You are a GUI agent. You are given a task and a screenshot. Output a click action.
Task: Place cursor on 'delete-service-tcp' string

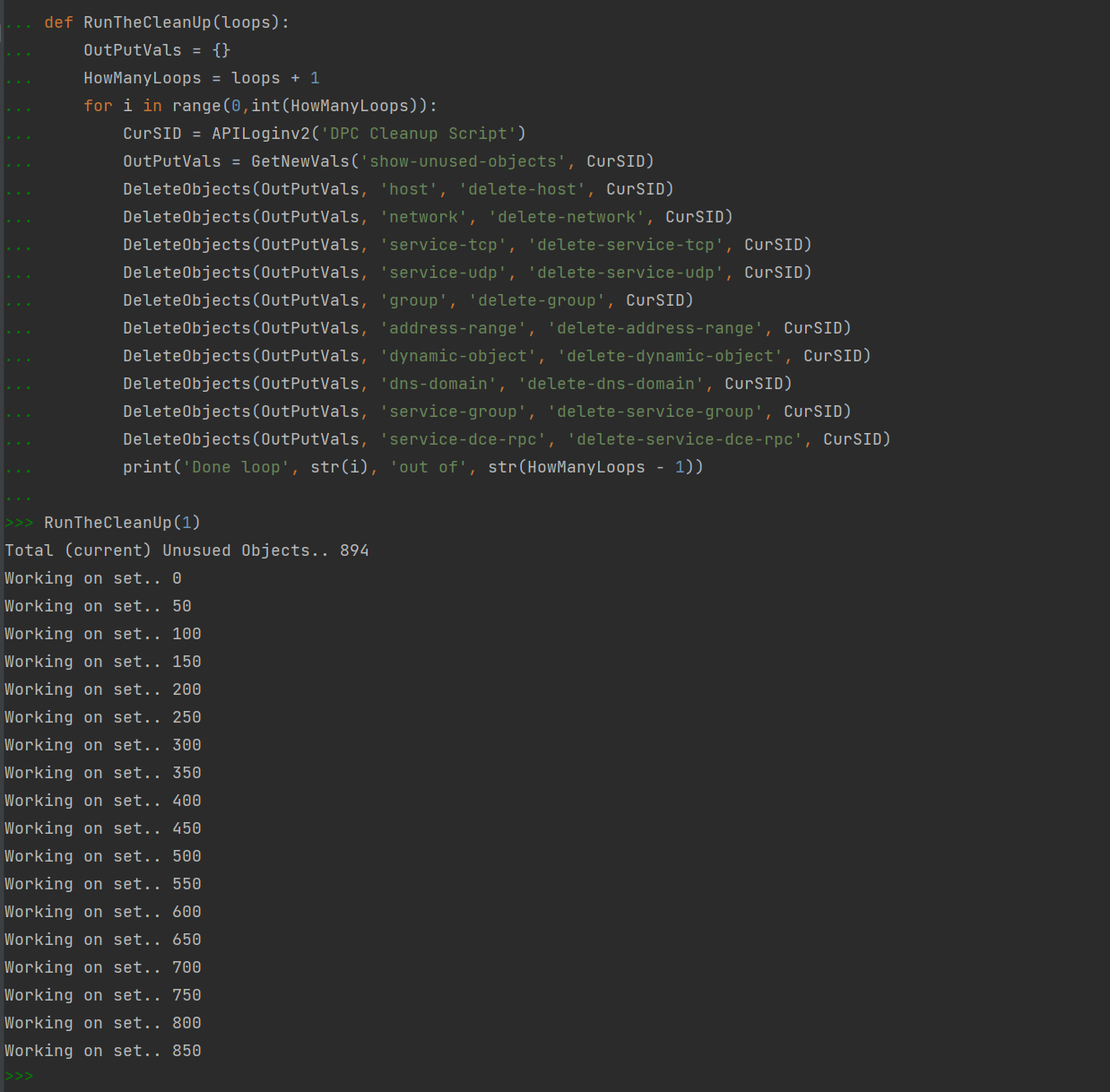[x=626, y=245]
